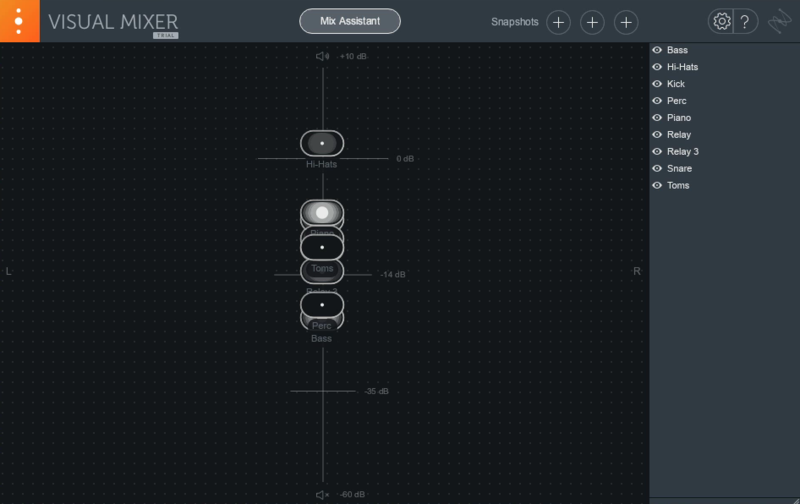Viewport: 800px width, 504px height.
Task: Click the loud speaker icon at +10 dB
Action: click(x=322, y=56)
